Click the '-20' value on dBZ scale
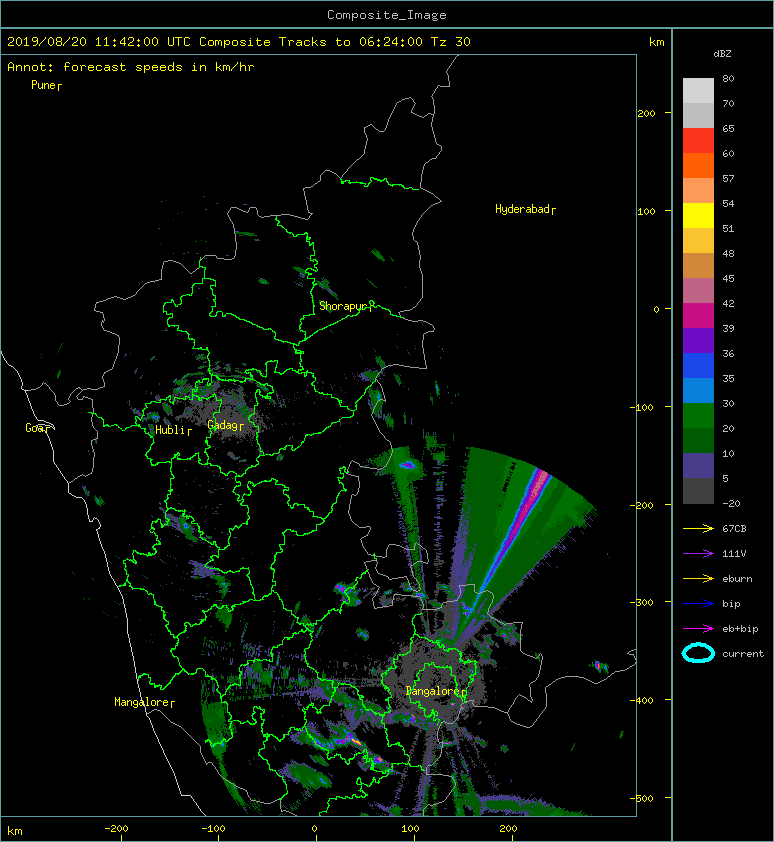Image resolution: width=774 pixels, height=842 pixels. 731,504
